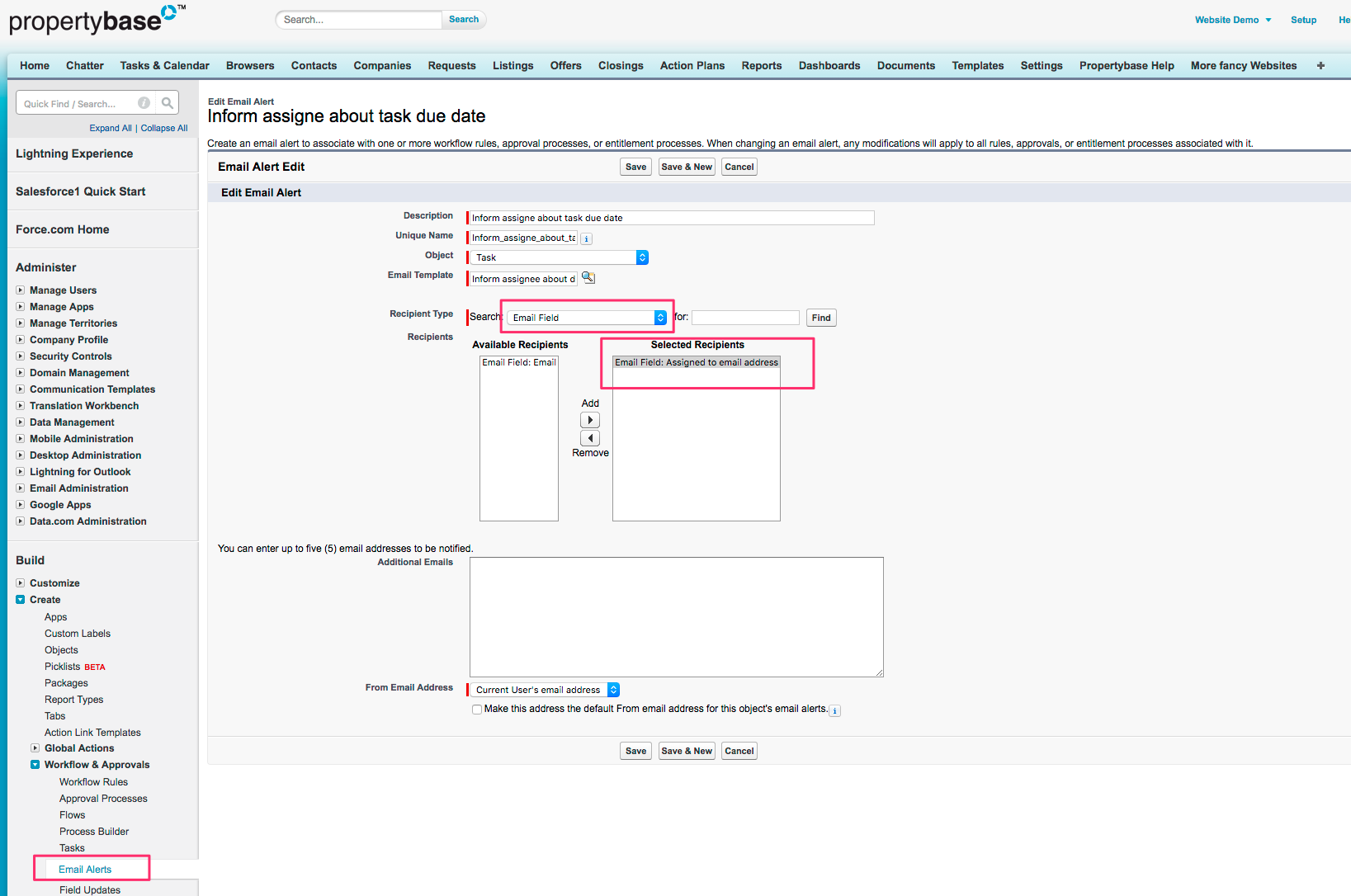Open Process Builder in sidebar
Screen dimensions: 1351x896
pyautogui.click(x=94, y=832)
